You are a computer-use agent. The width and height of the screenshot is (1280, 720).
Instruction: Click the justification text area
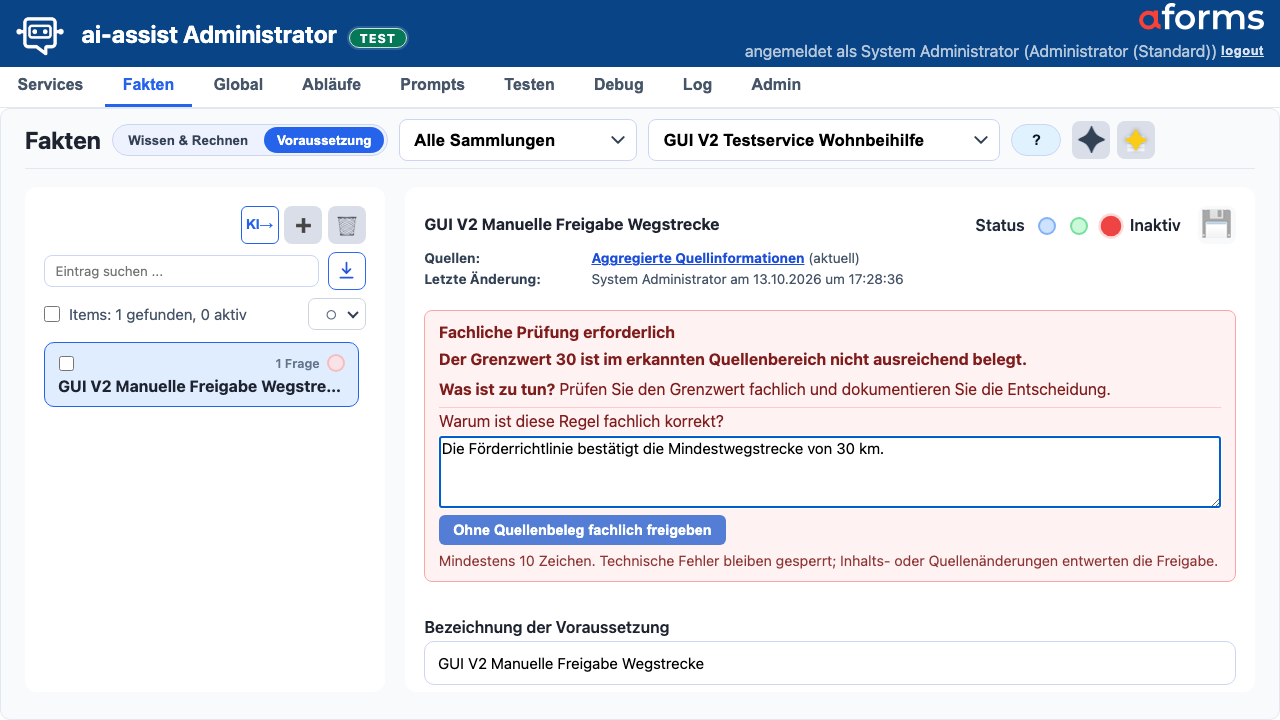[x=830, y=472]
